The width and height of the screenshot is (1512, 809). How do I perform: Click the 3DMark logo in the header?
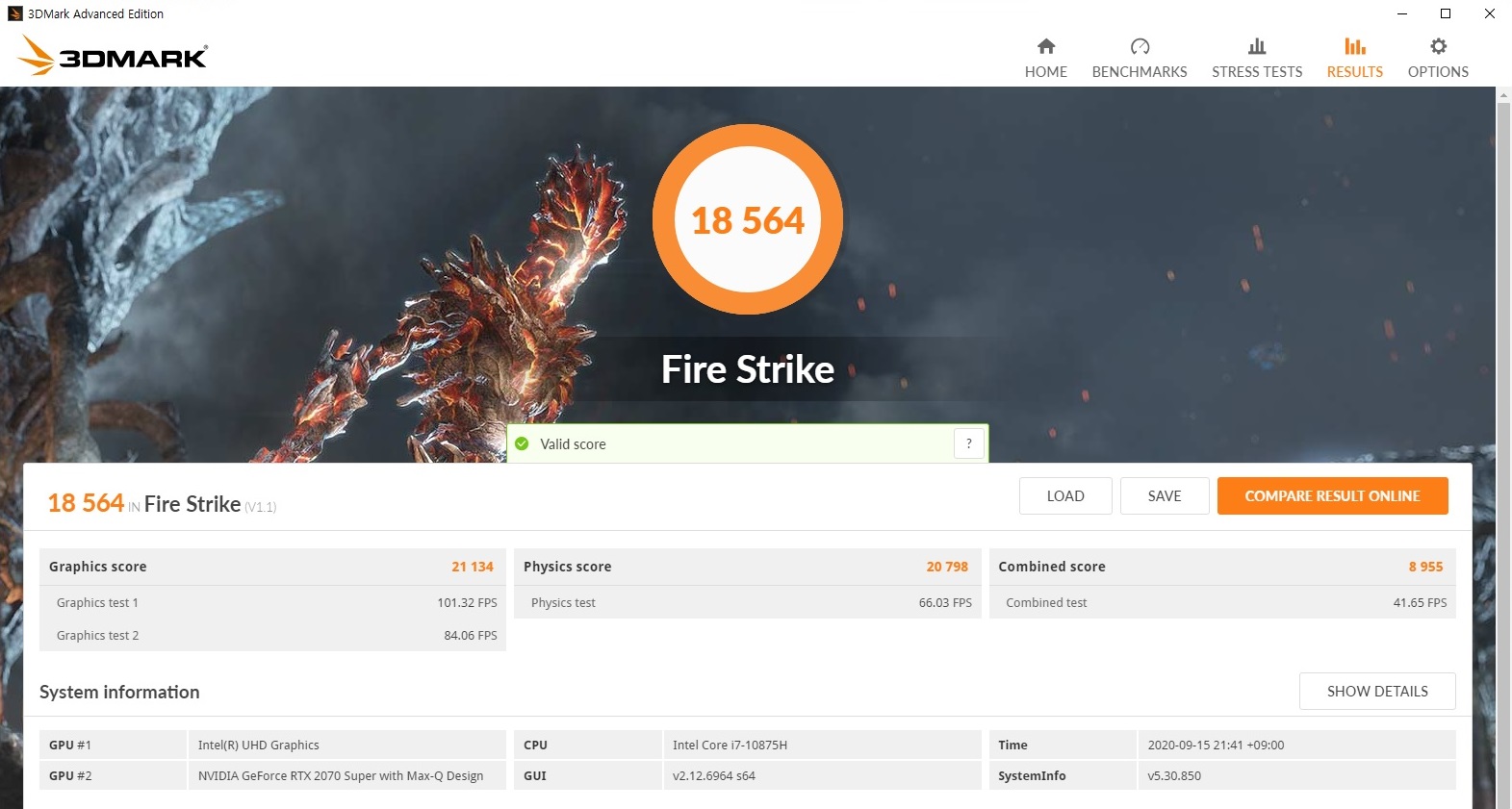[113, 56]
